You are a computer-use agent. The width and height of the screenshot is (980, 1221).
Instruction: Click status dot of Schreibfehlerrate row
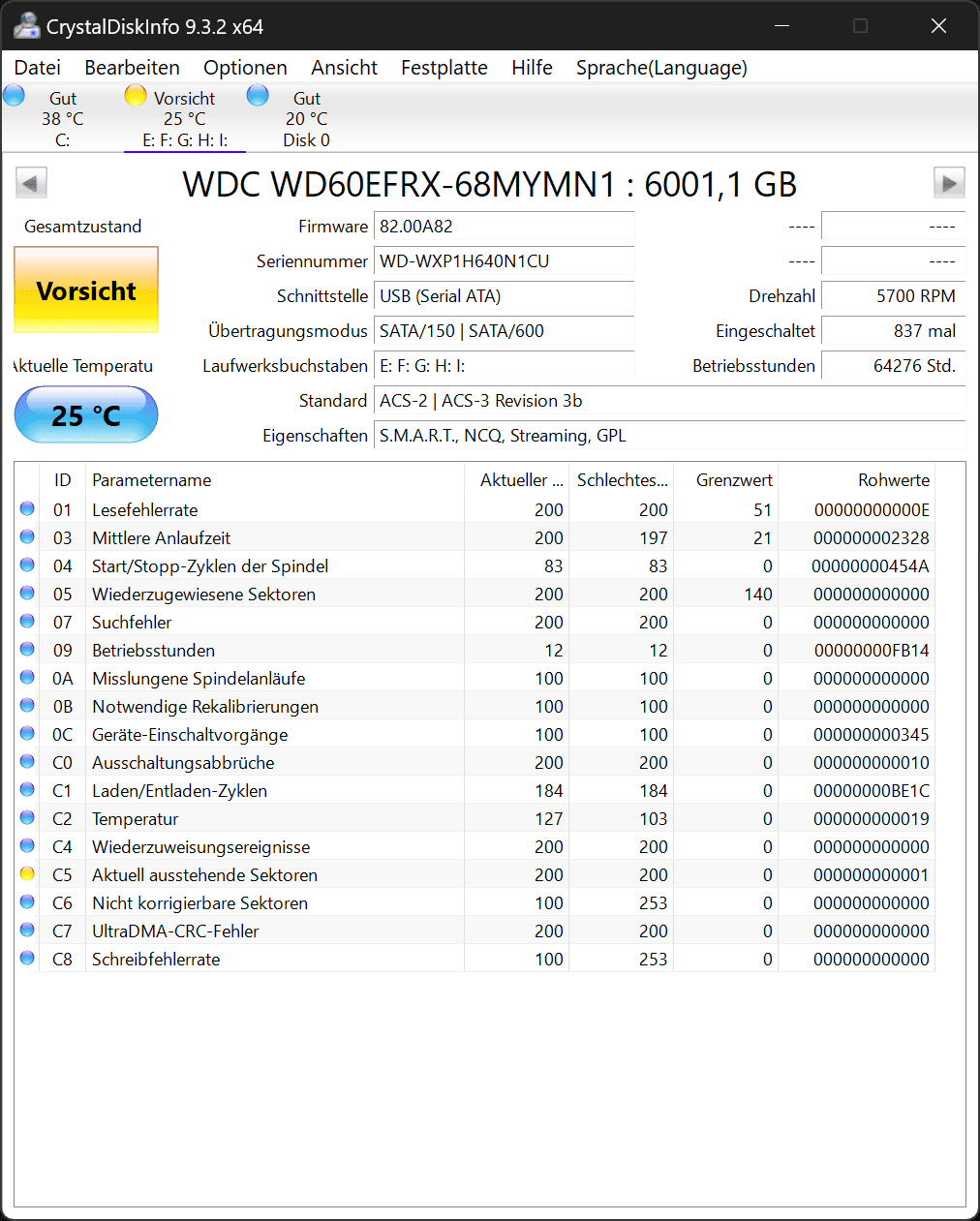click(27, 958)
